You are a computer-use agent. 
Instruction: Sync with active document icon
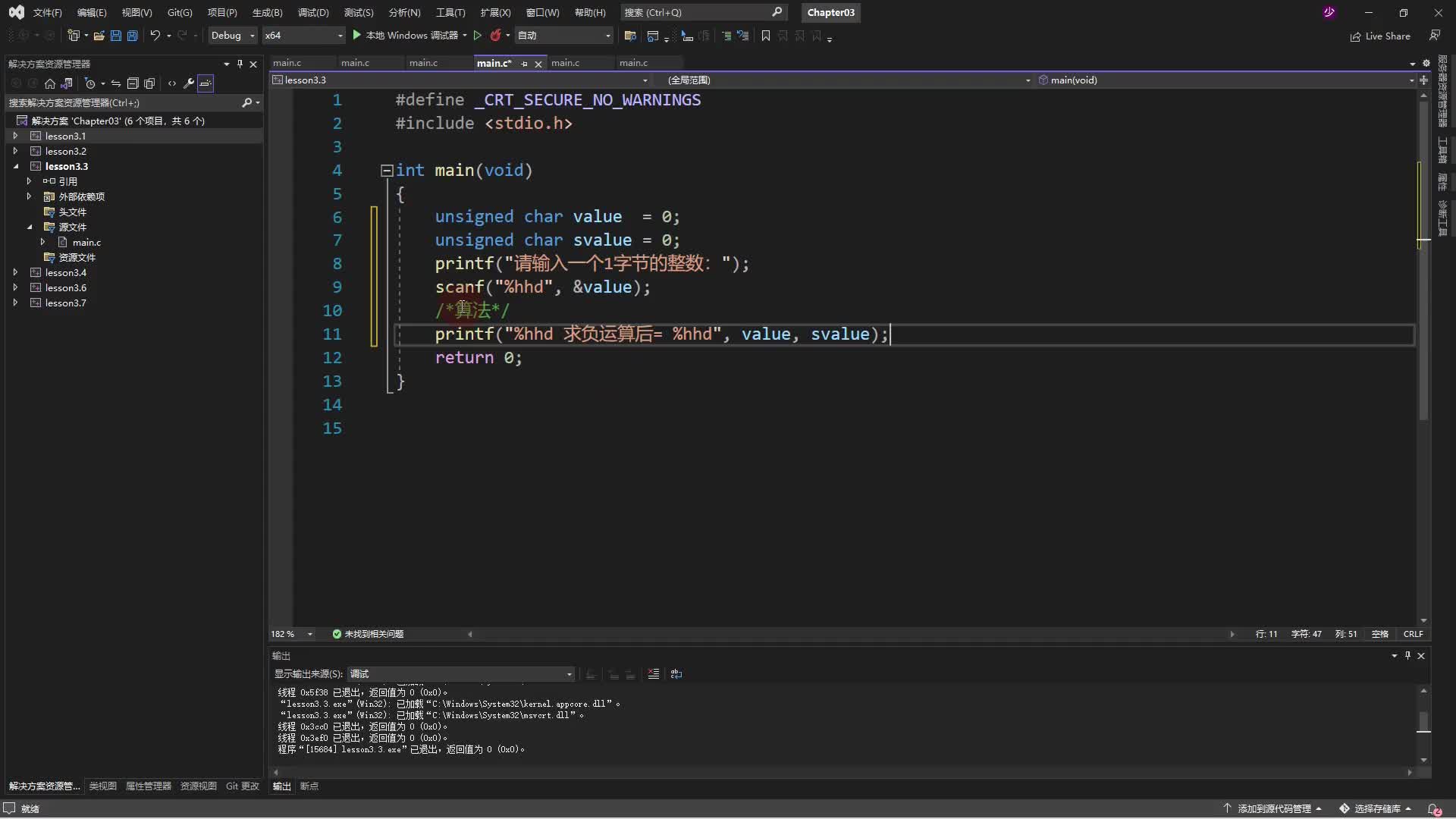[x=116, y=83]
